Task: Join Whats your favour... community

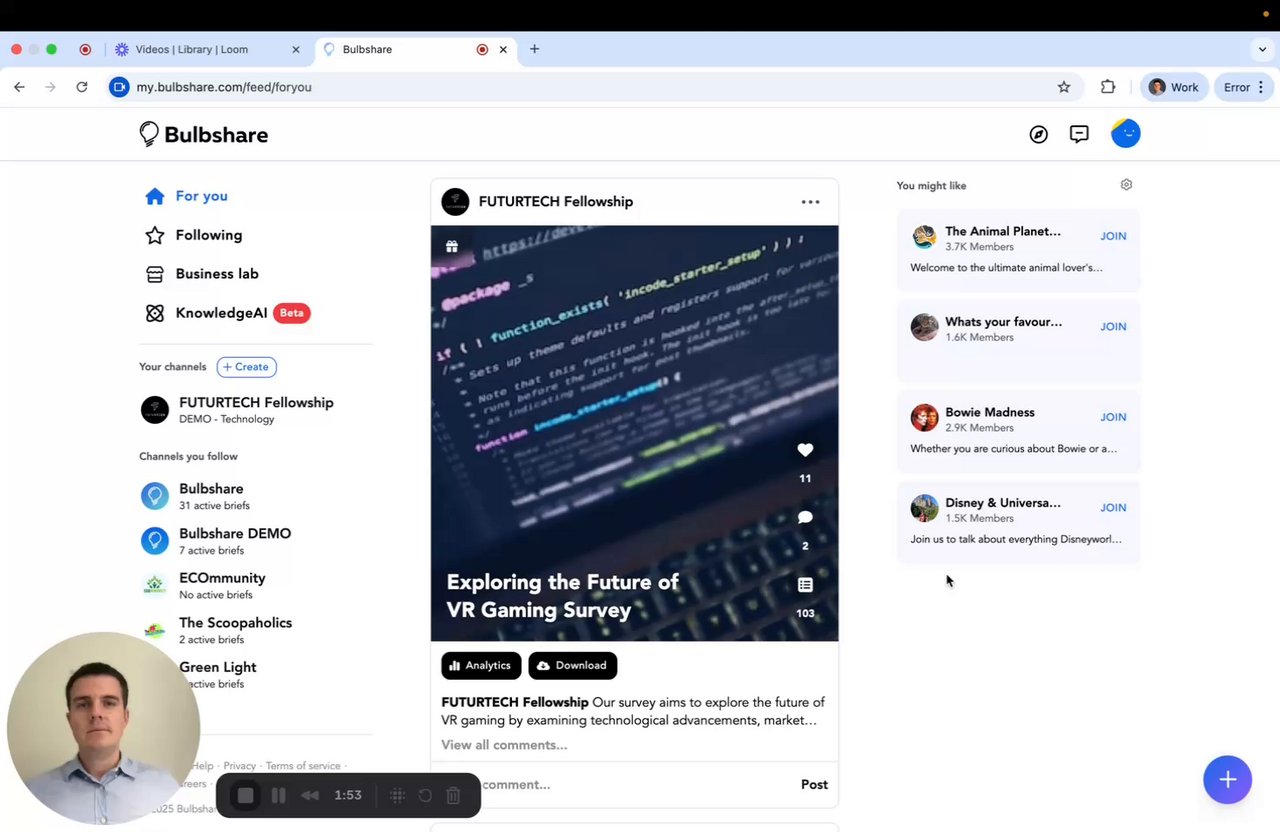Action: pos(1113,326)
